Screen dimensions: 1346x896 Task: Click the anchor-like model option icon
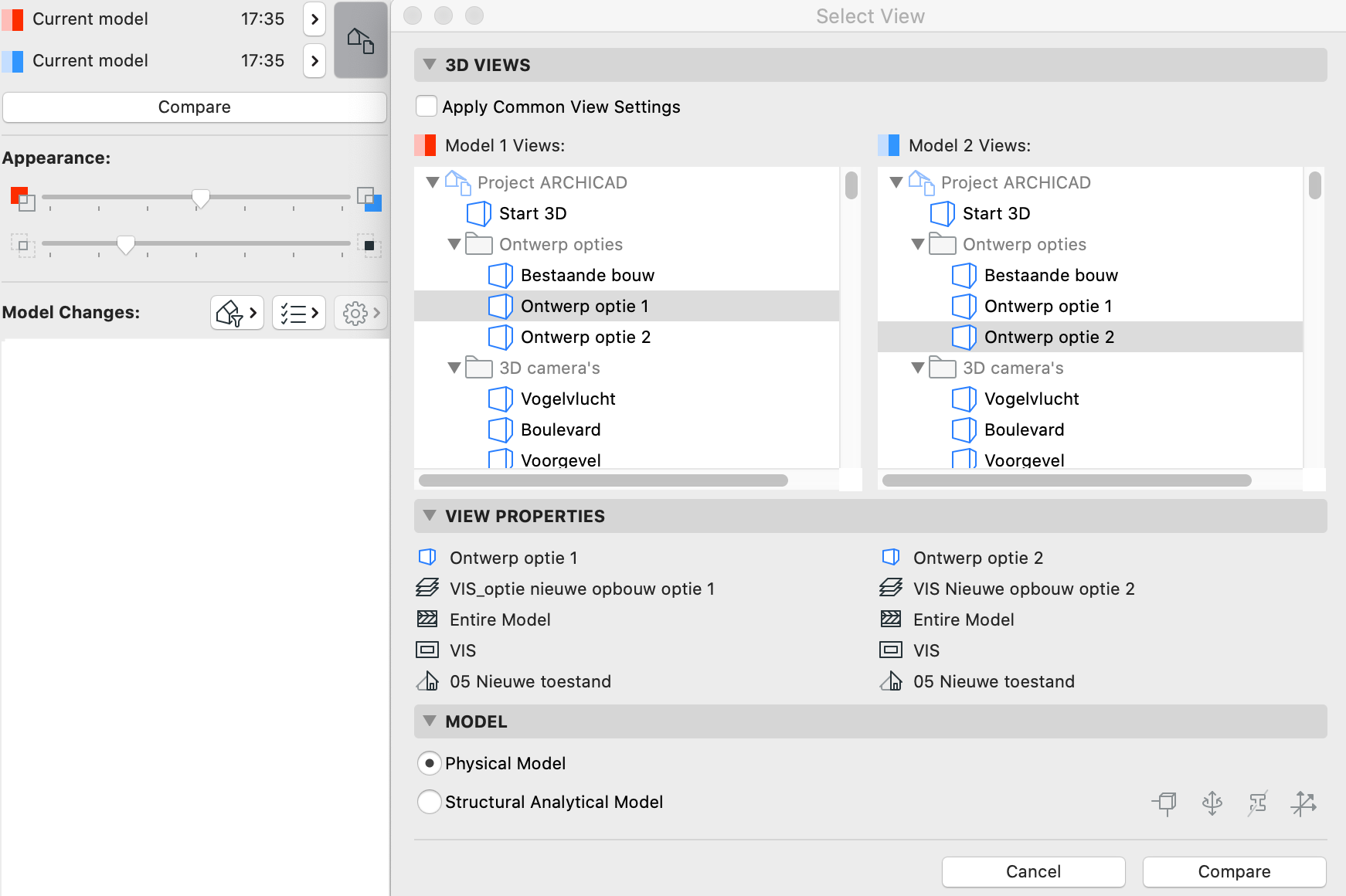(1212, 803)
